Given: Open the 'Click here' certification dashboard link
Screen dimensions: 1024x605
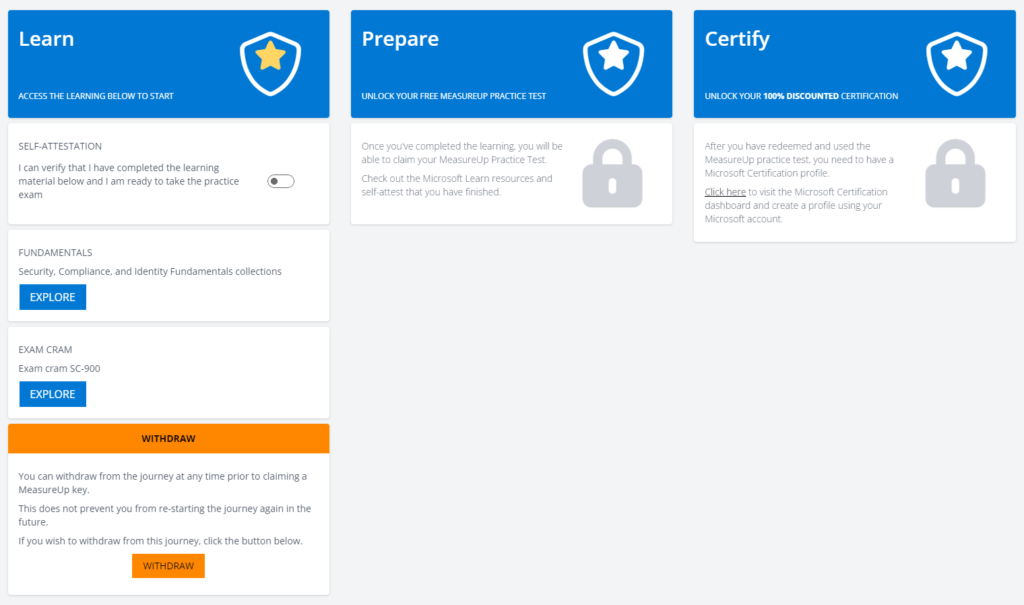Looking at the screenshot, I should (725, 192).
